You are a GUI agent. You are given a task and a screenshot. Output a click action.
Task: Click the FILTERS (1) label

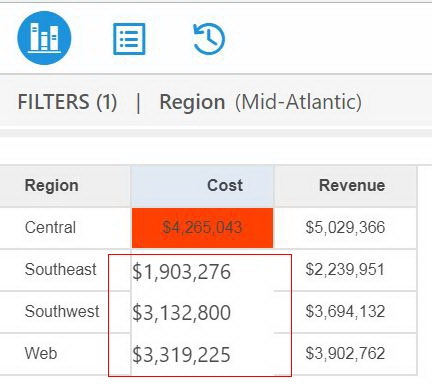click(67, 102)
